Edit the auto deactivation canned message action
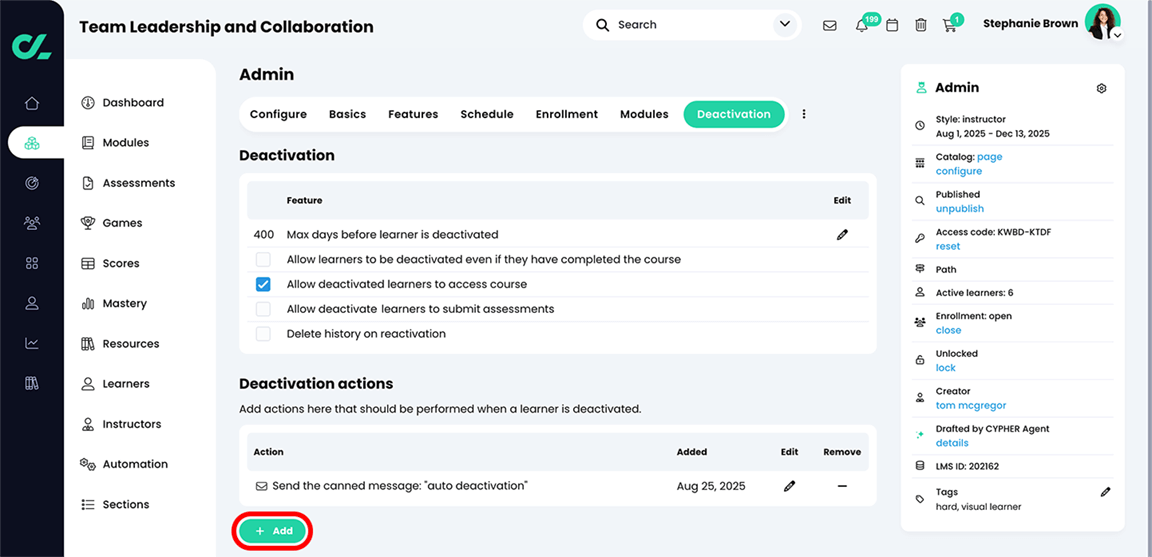1152x557 pixels. pos(789,486)
